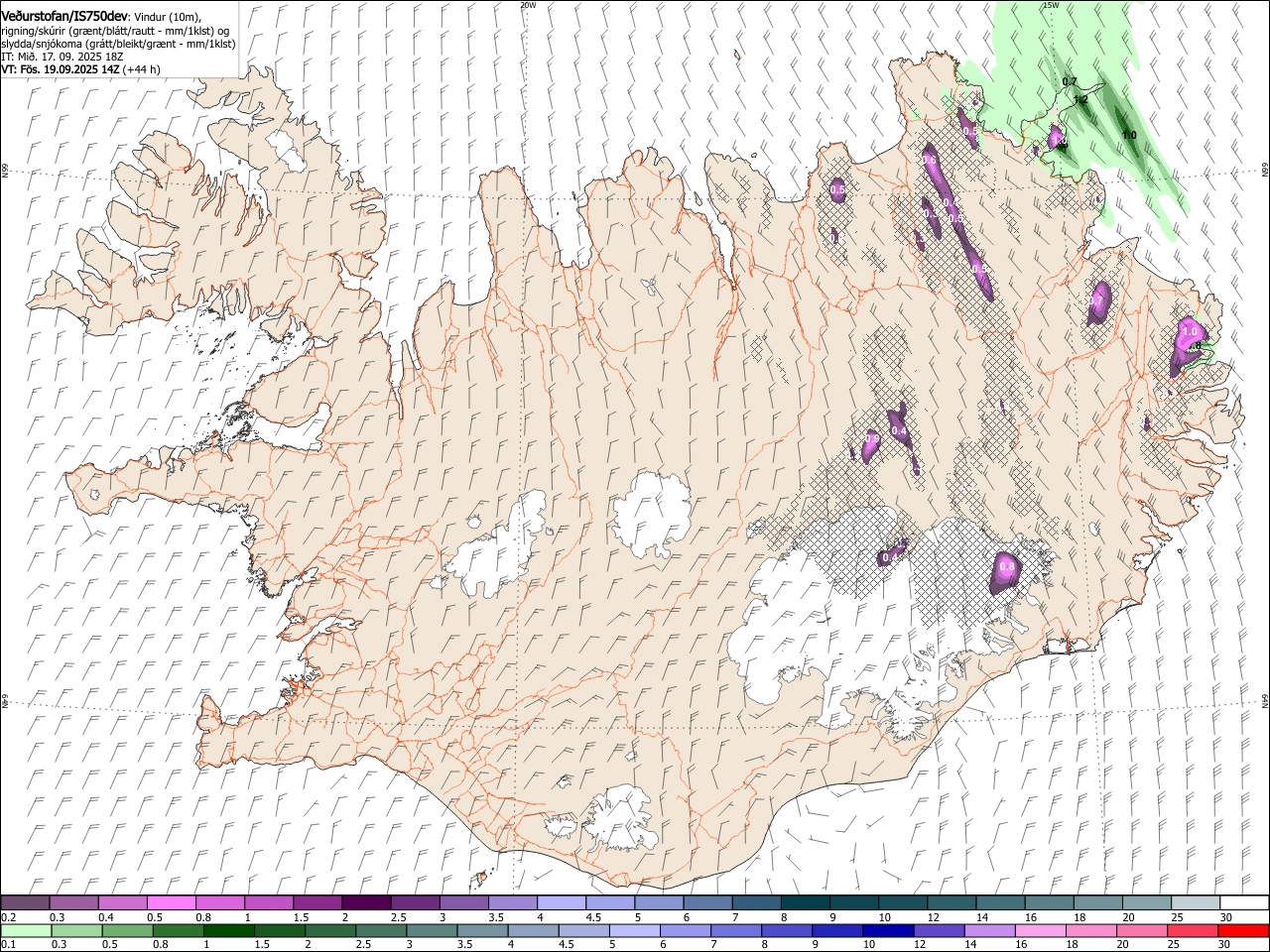Click the white 1.0 snow value in east fjords

pos(1191,332)
